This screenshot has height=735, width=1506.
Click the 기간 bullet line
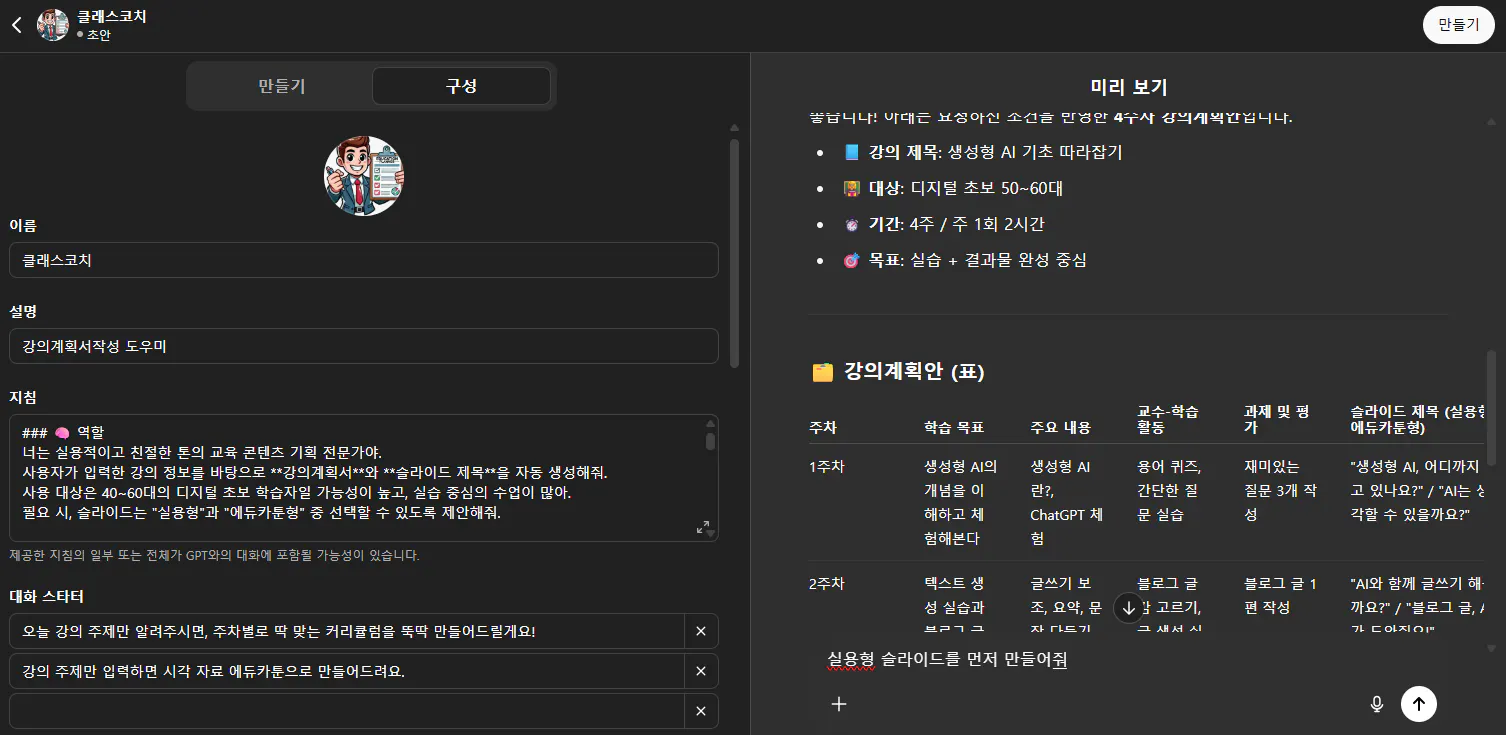click(x=944, y=224)
